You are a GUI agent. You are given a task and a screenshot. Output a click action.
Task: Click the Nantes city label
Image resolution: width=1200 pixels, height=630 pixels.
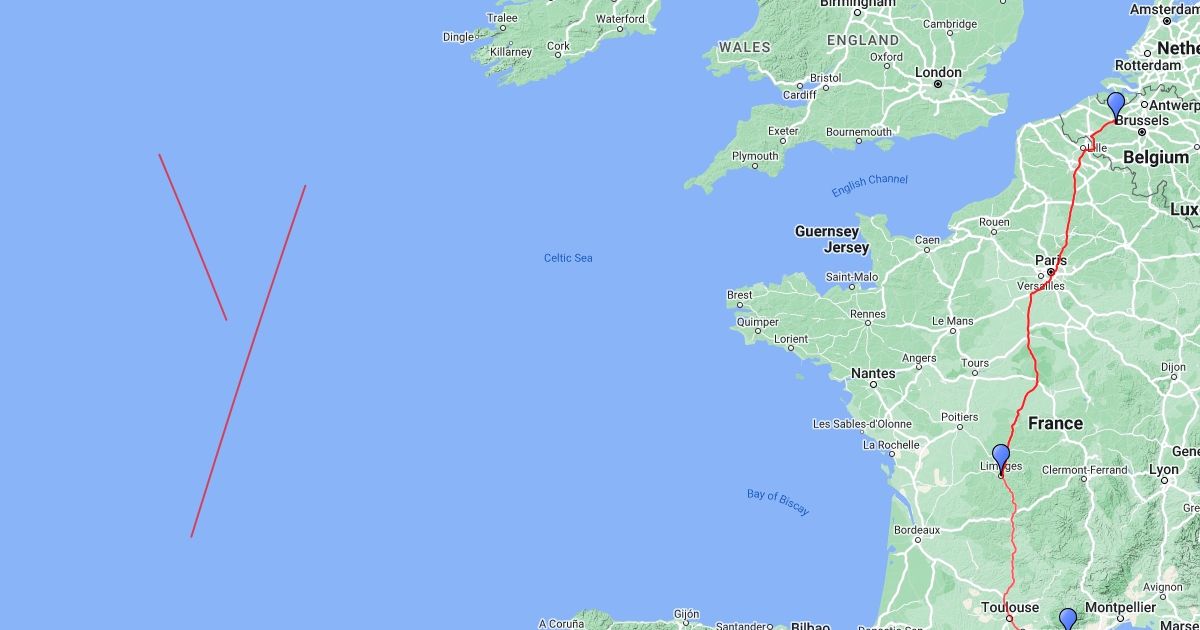click(x=873, y=373)
